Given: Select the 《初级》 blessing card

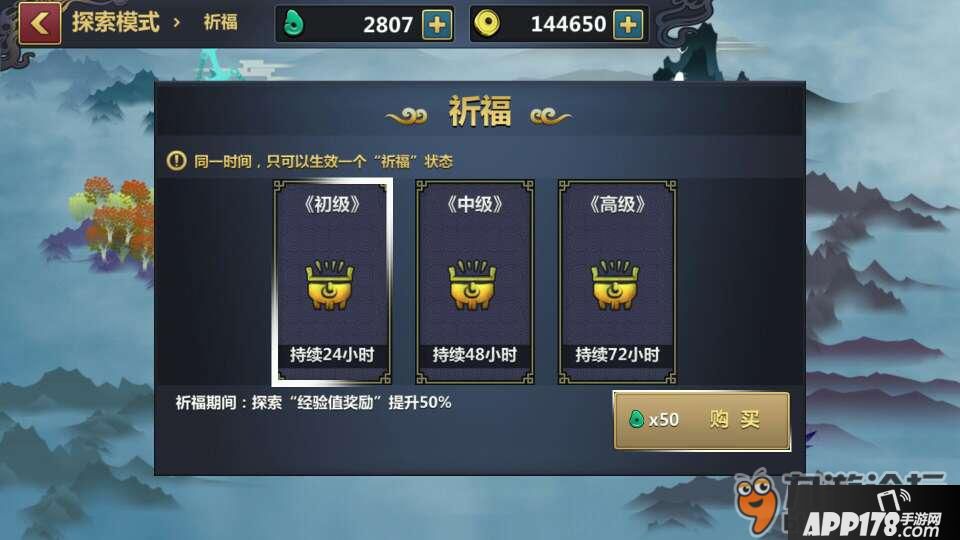Looking at the screenshot, I should pos(332,282).
